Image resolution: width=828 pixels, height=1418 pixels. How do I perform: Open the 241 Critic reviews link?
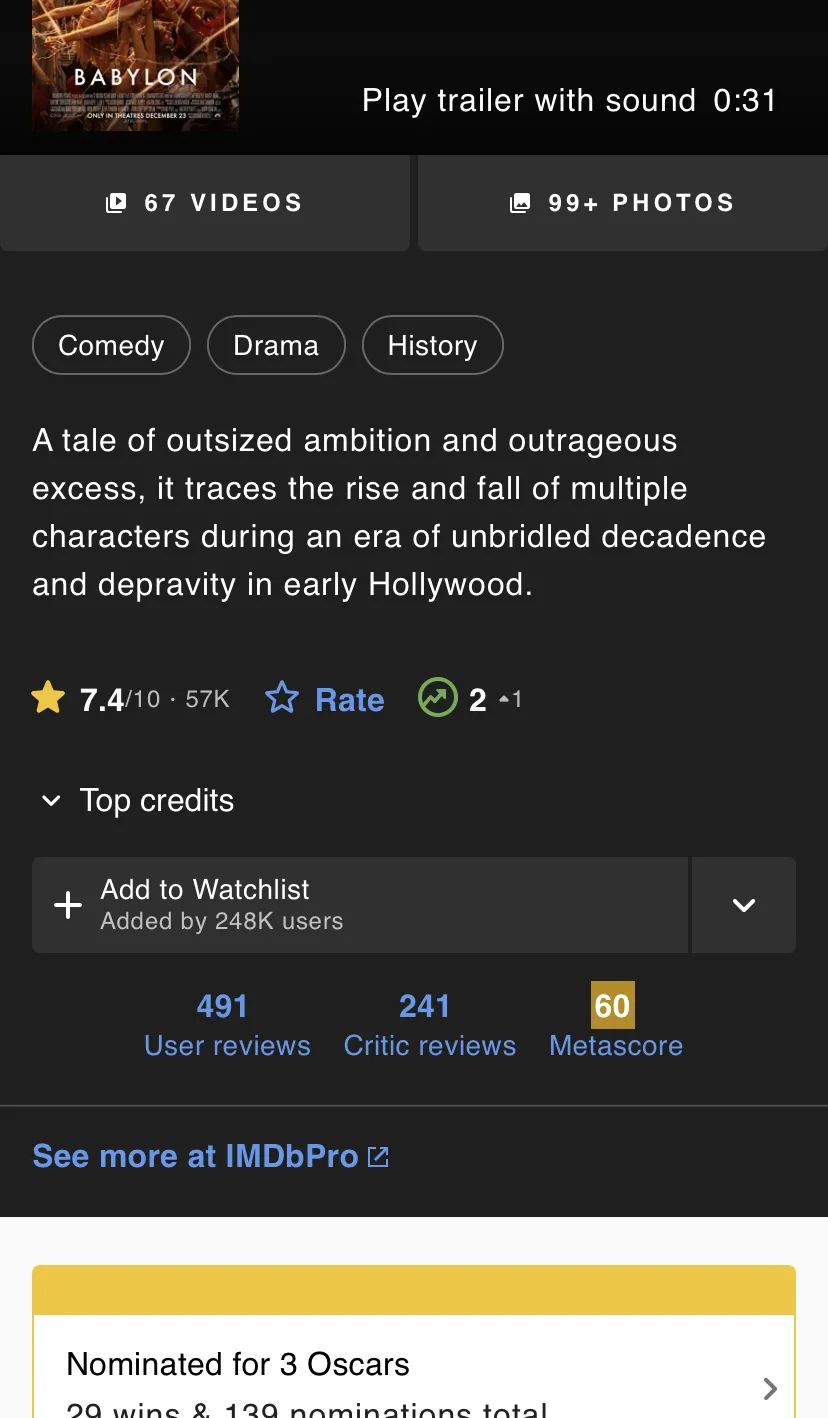(x=430, y=1025)
